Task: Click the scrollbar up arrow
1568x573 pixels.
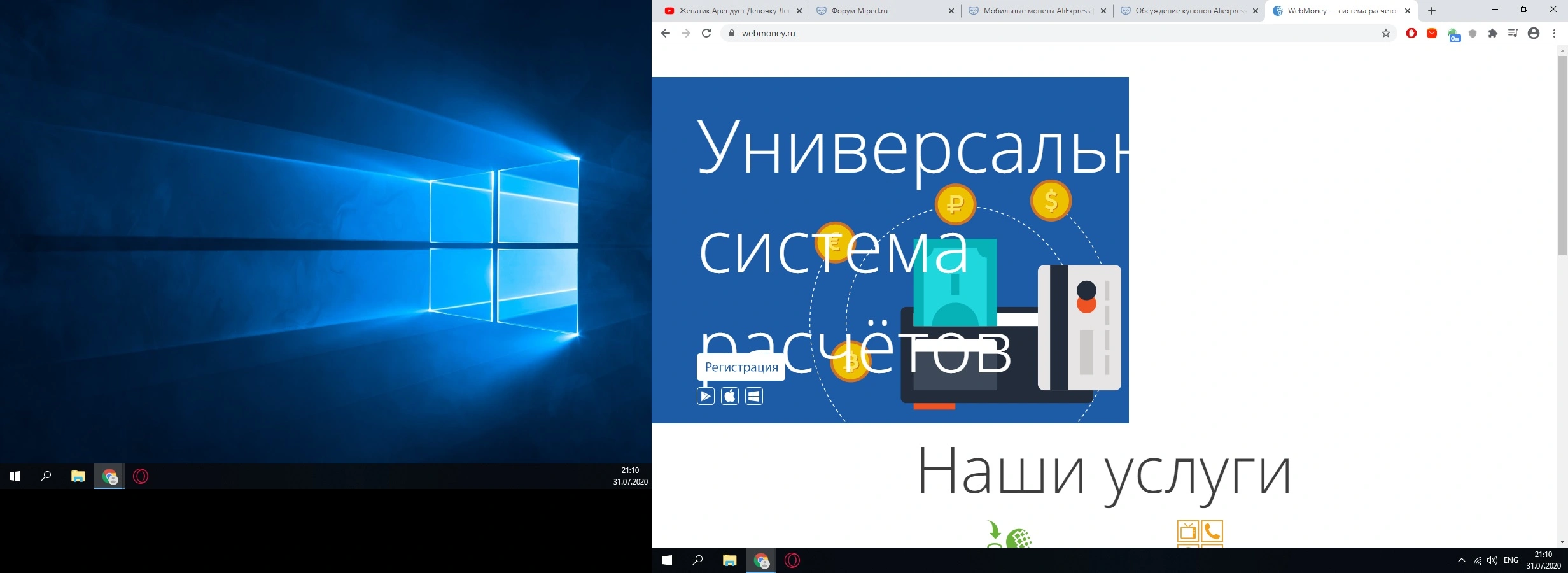Action: pos(1562,50)
